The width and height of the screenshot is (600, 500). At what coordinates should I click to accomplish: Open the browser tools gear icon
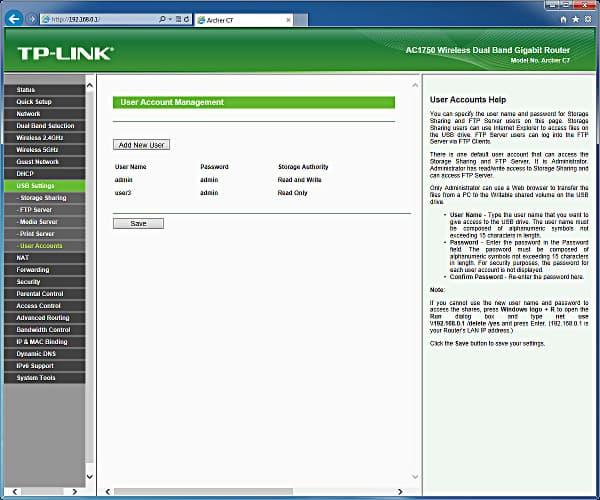tap(588, 19)
